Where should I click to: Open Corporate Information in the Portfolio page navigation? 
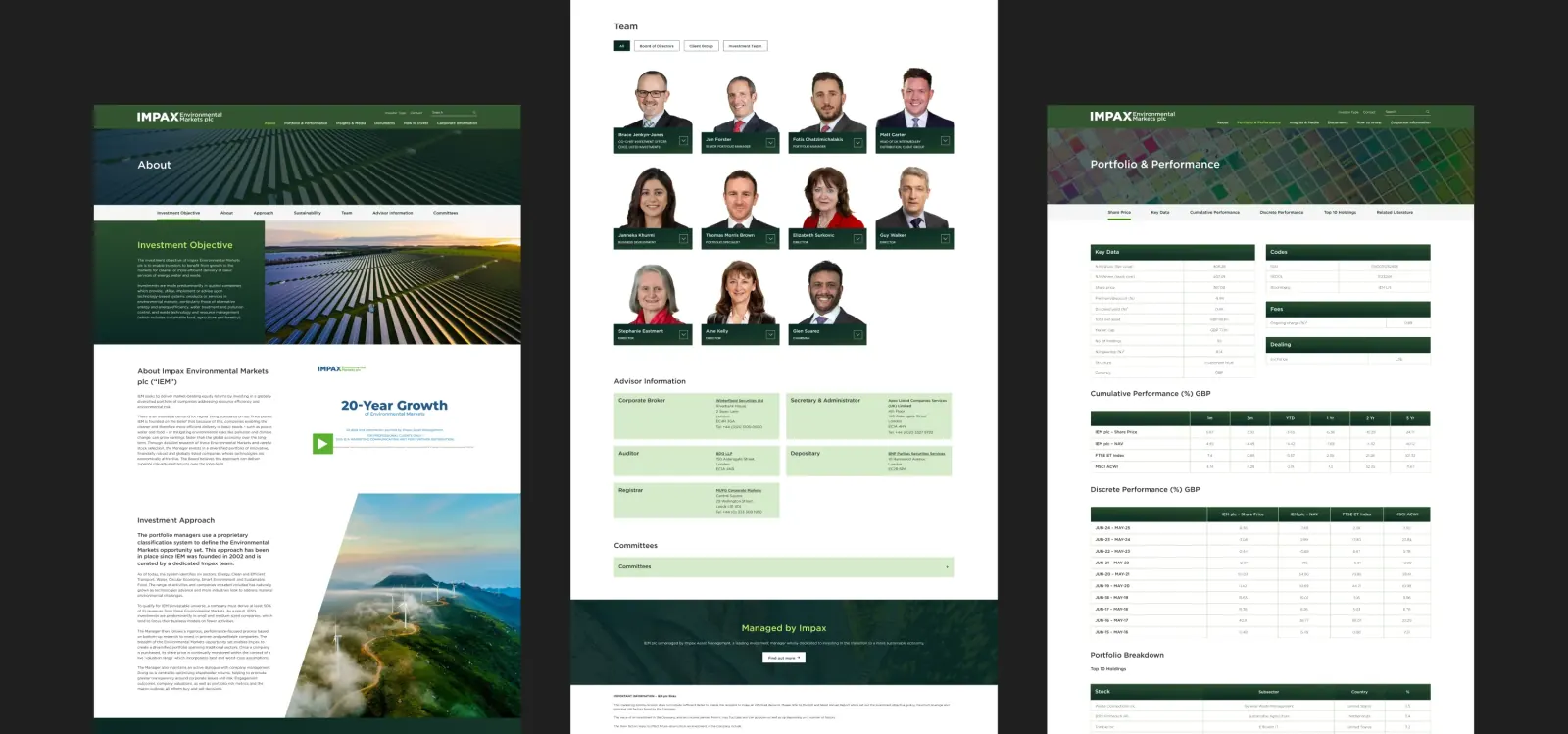coord(1410,122)
